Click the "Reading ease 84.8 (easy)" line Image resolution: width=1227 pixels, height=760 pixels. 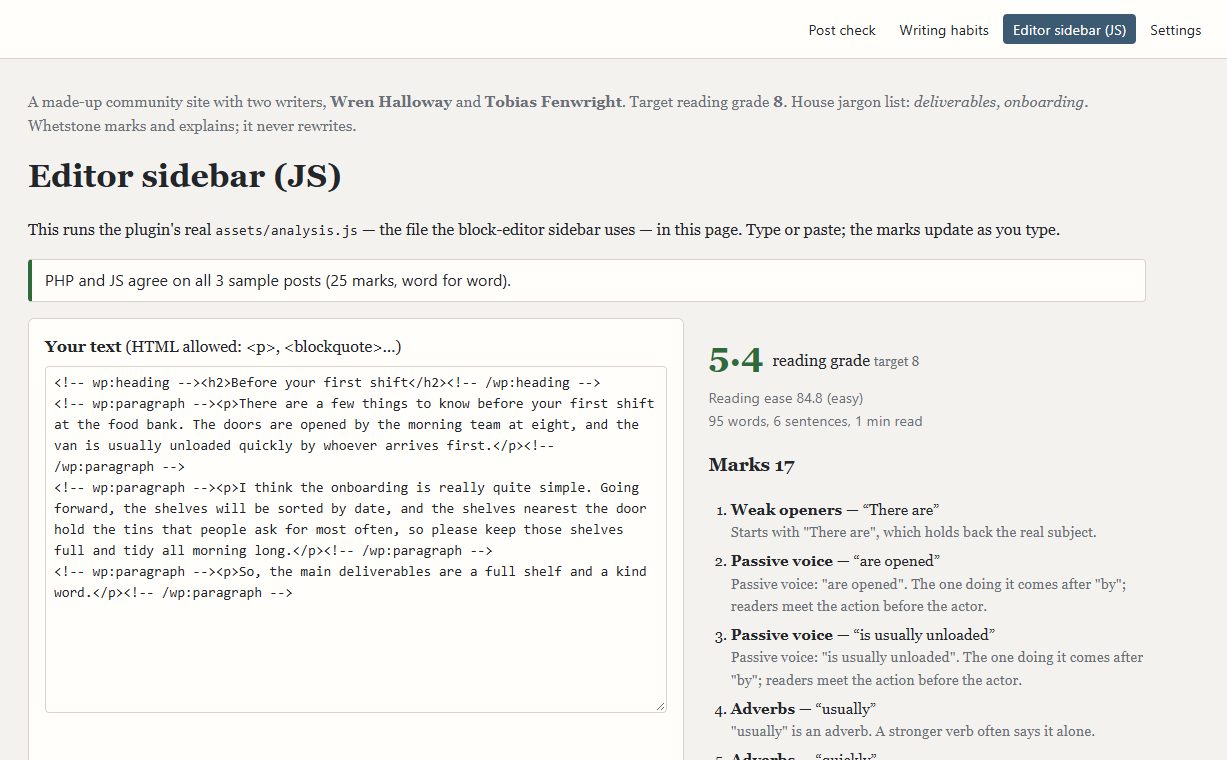point(786,399)
